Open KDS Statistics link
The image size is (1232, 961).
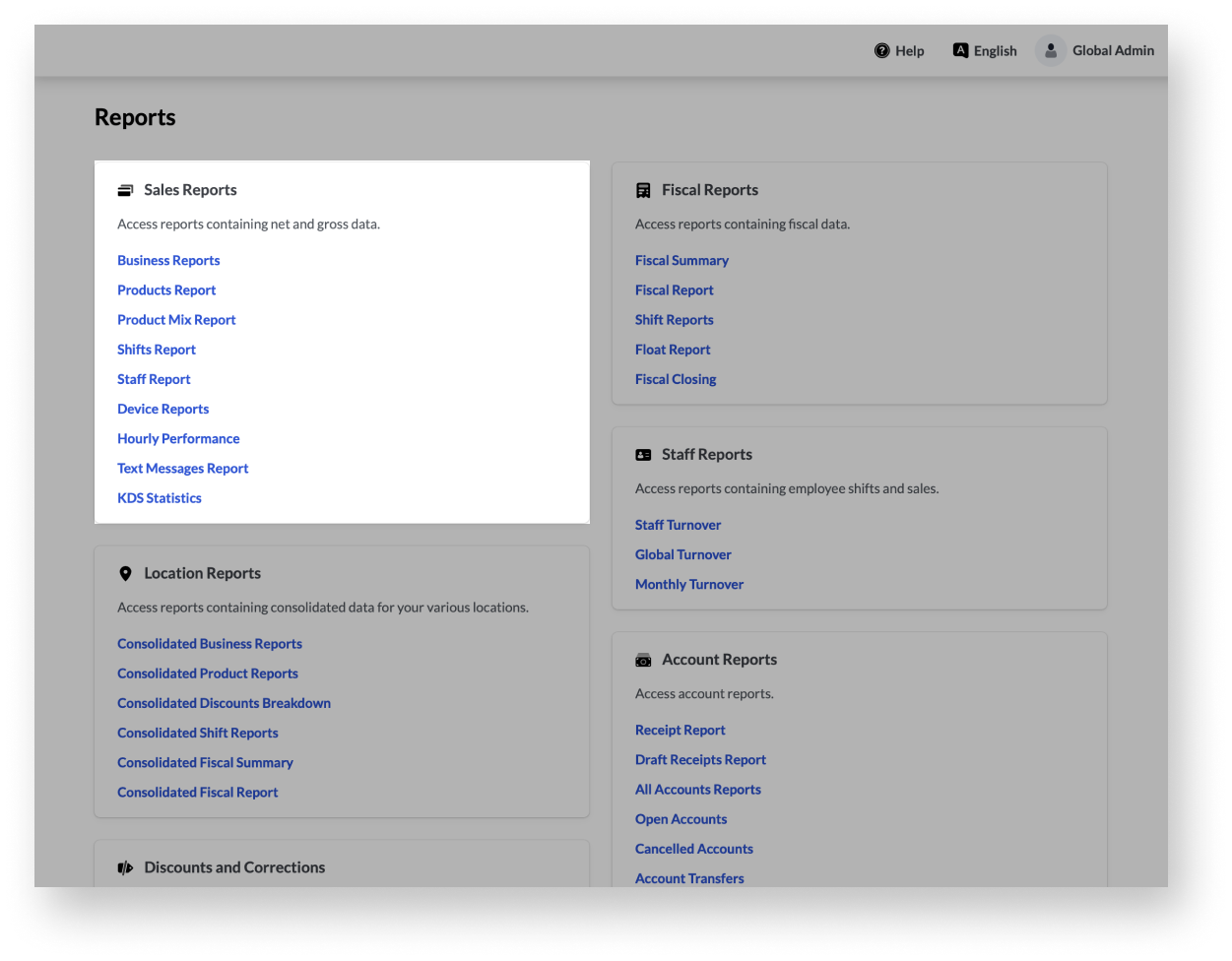click(x=160, y=498)
